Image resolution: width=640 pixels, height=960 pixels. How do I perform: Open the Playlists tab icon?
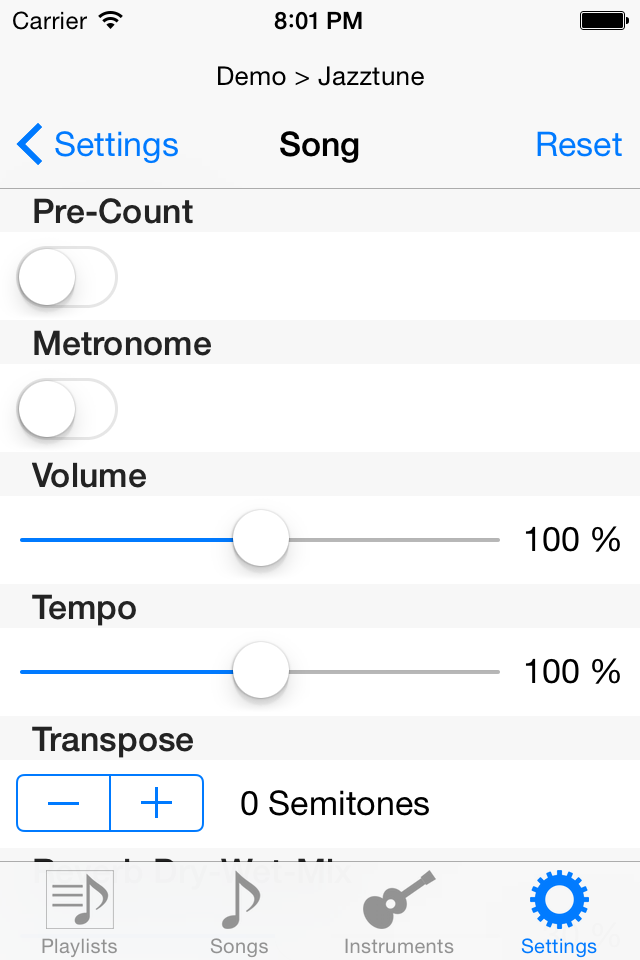click(x=80, y=898)
